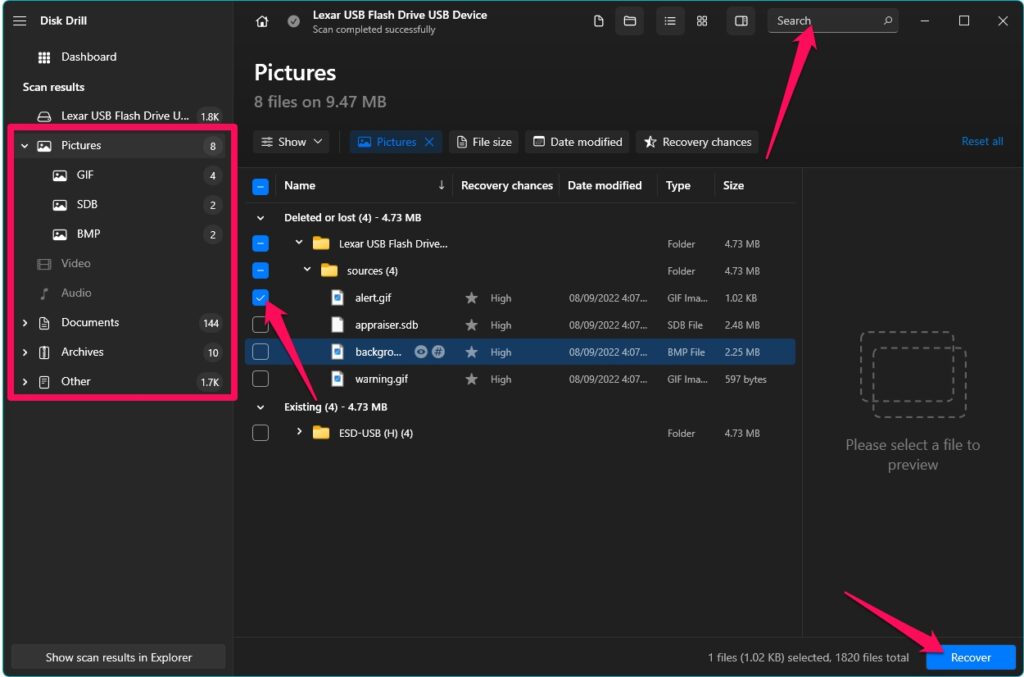Expand the ESD-USB (H) folder
The image size is (1024, 677).
297,433
